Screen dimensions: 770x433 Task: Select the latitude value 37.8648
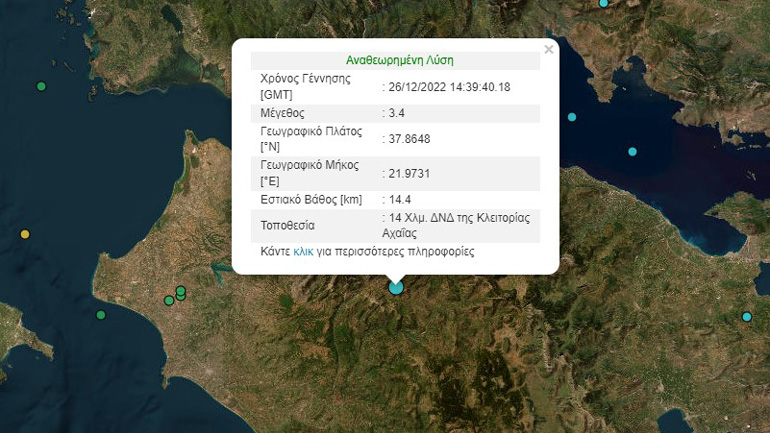pyautogui.click(x=409, y=139)
